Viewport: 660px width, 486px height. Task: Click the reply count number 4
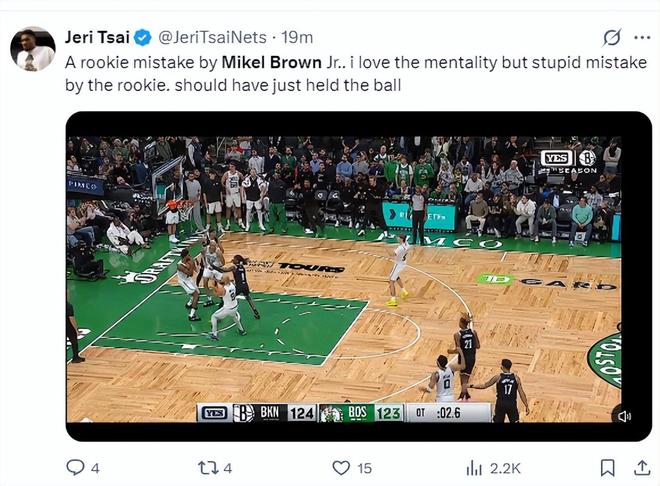(x=95, y=468)
